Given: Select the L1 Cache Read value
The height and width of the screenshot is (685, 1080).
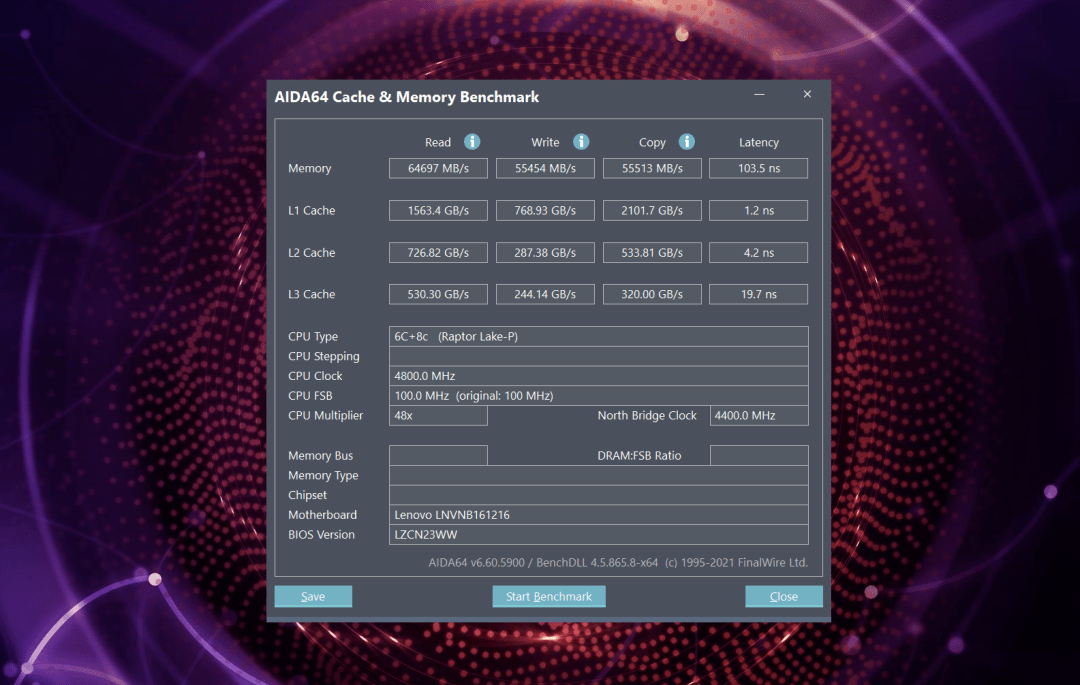Looking at the screenshot, I should click(x=438, y=210).
